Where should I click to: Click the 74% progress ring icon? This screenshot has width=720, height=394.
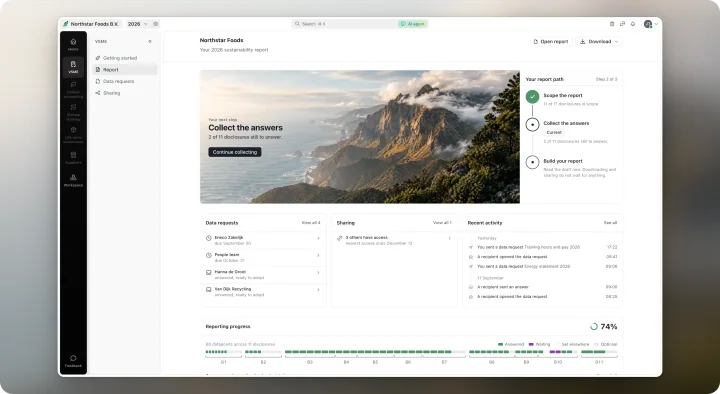[594, 326]
